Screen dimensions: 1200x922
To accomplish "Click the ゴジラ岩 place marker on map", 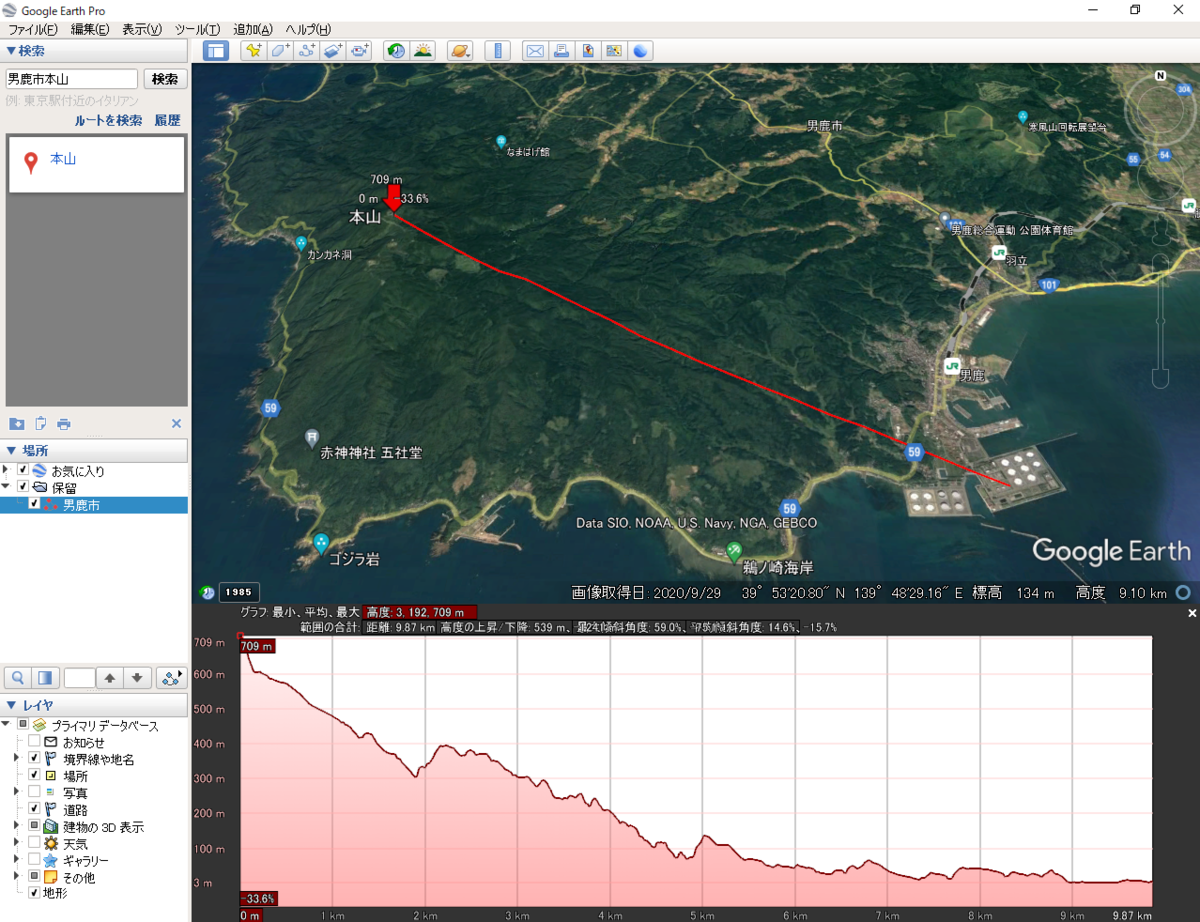I will [321, 543].
